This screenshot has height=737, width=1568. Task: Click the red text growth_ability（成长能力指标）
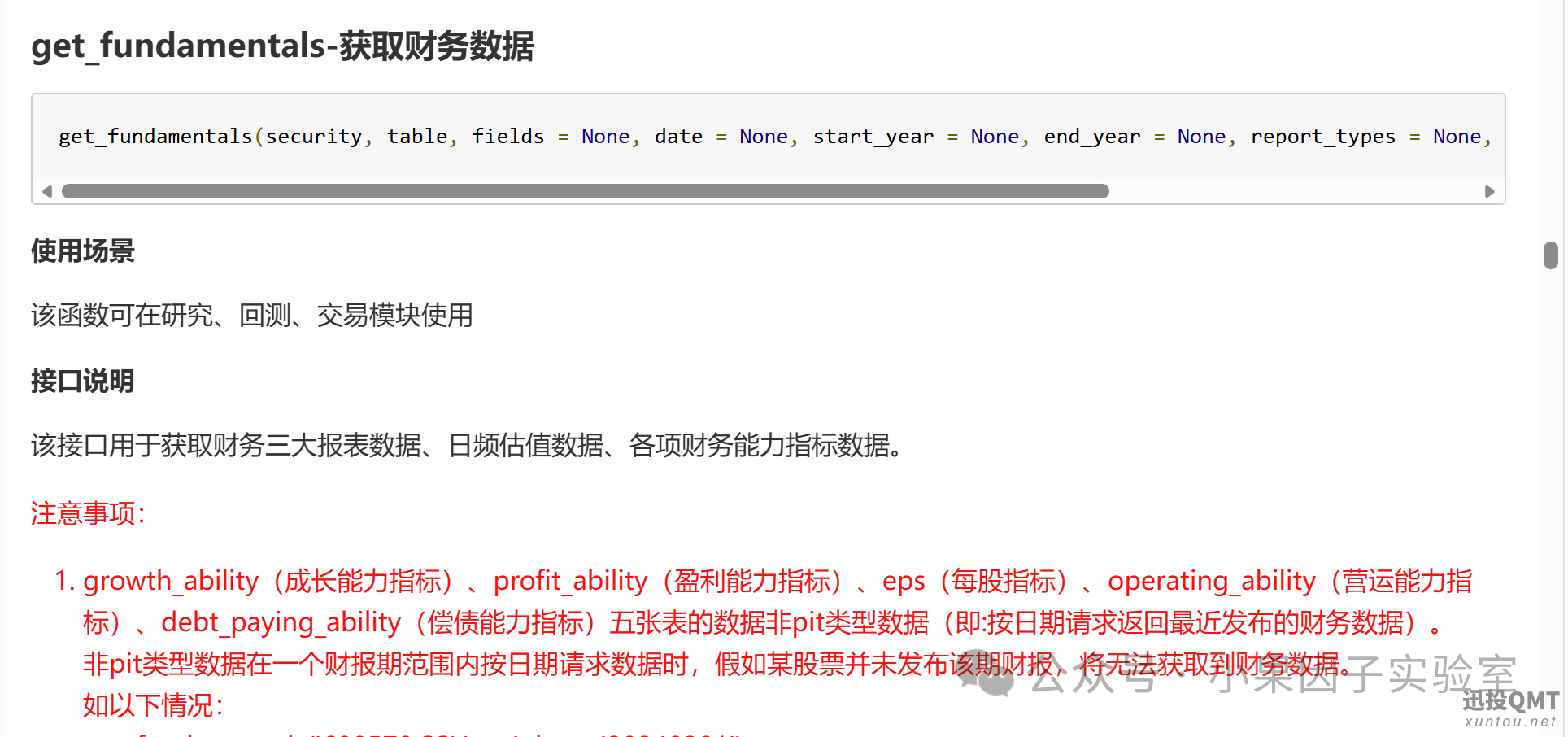268,581
